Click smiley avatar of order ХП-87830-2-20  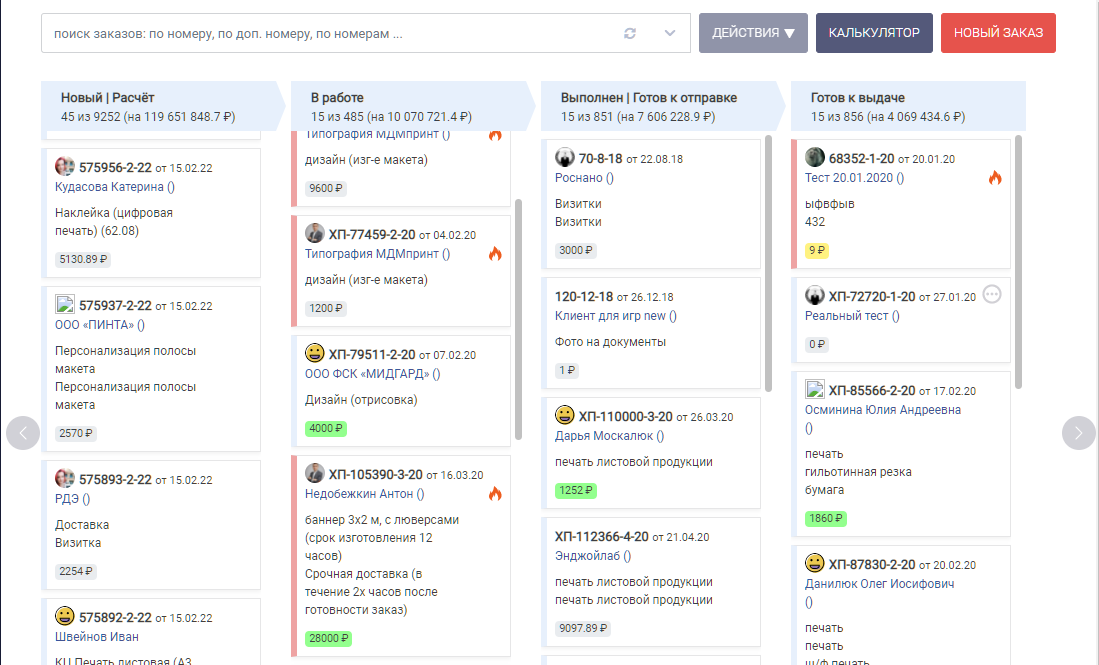[x=814, y=563]
